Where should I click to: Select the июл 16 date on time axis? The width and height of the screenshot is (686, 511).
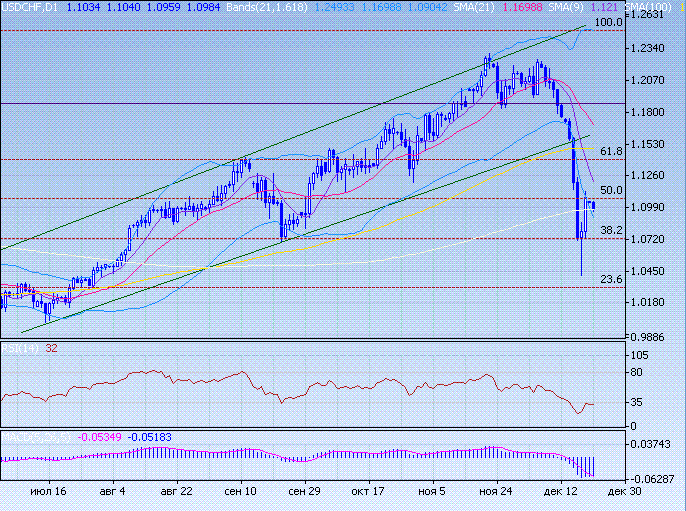click(48, 493)
